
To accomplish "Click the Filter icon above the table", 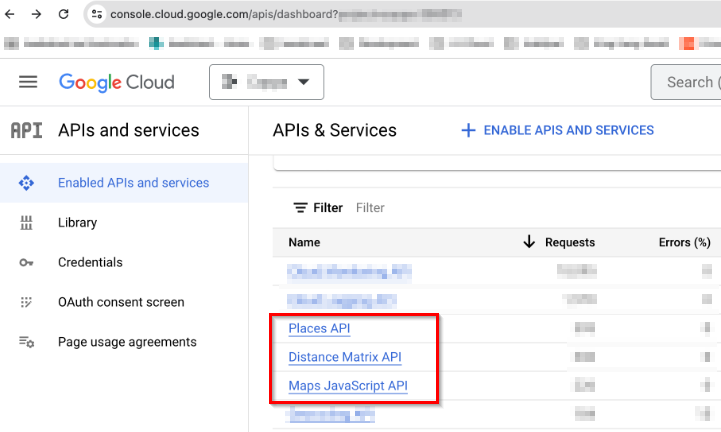I will tap(300, 208).
